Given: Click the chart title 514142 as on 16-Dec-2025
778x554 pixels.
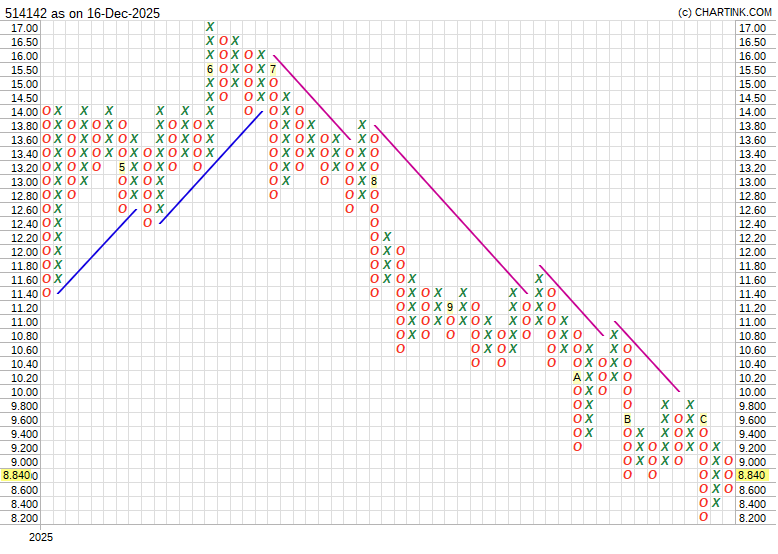Looking at the screenshot, I should point(82,12).
